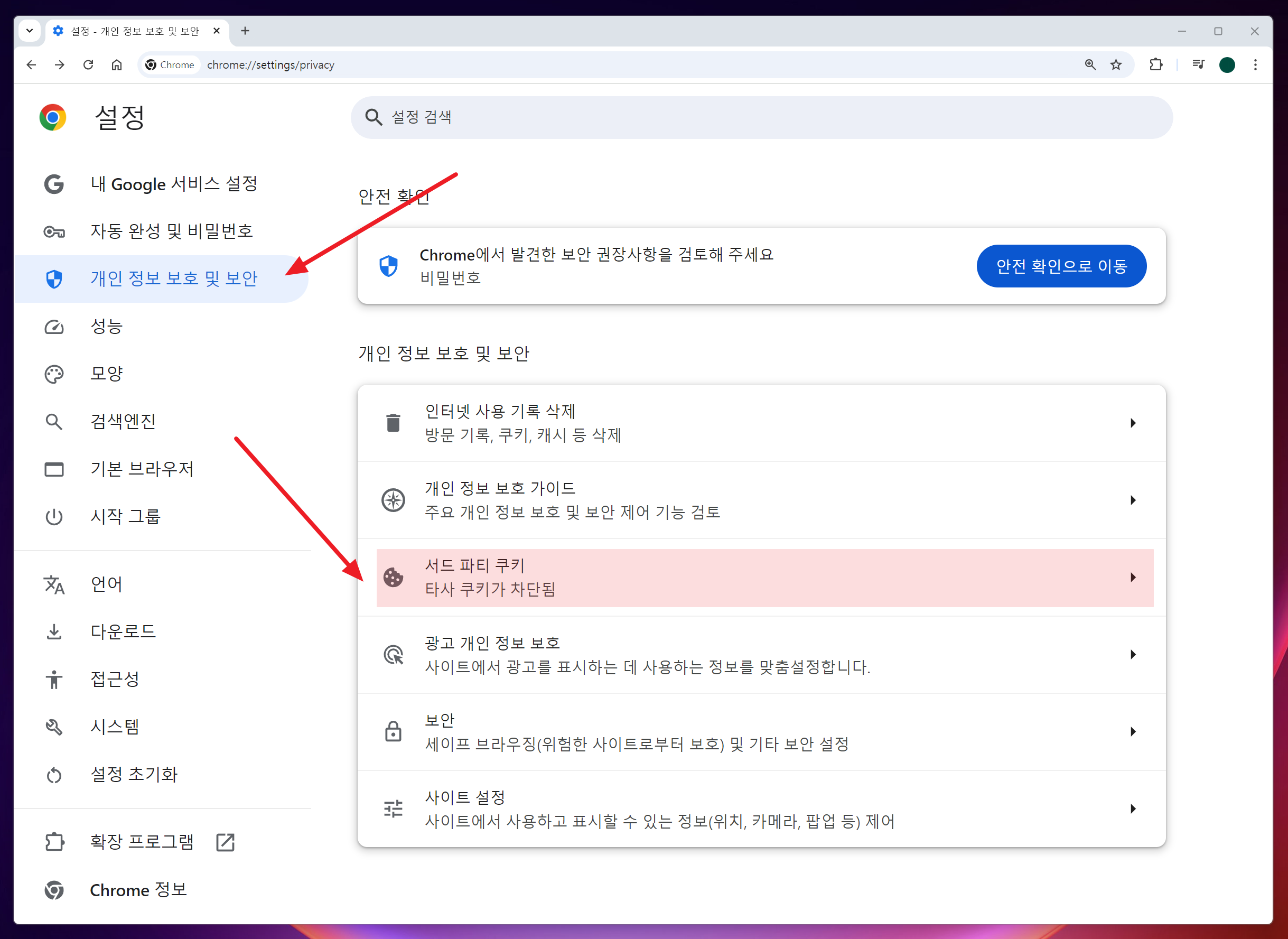1288x939 pixels.
Task: Expand 인터넷 사용 기록 삭제 row arrow
Action: coord(1132,423)
